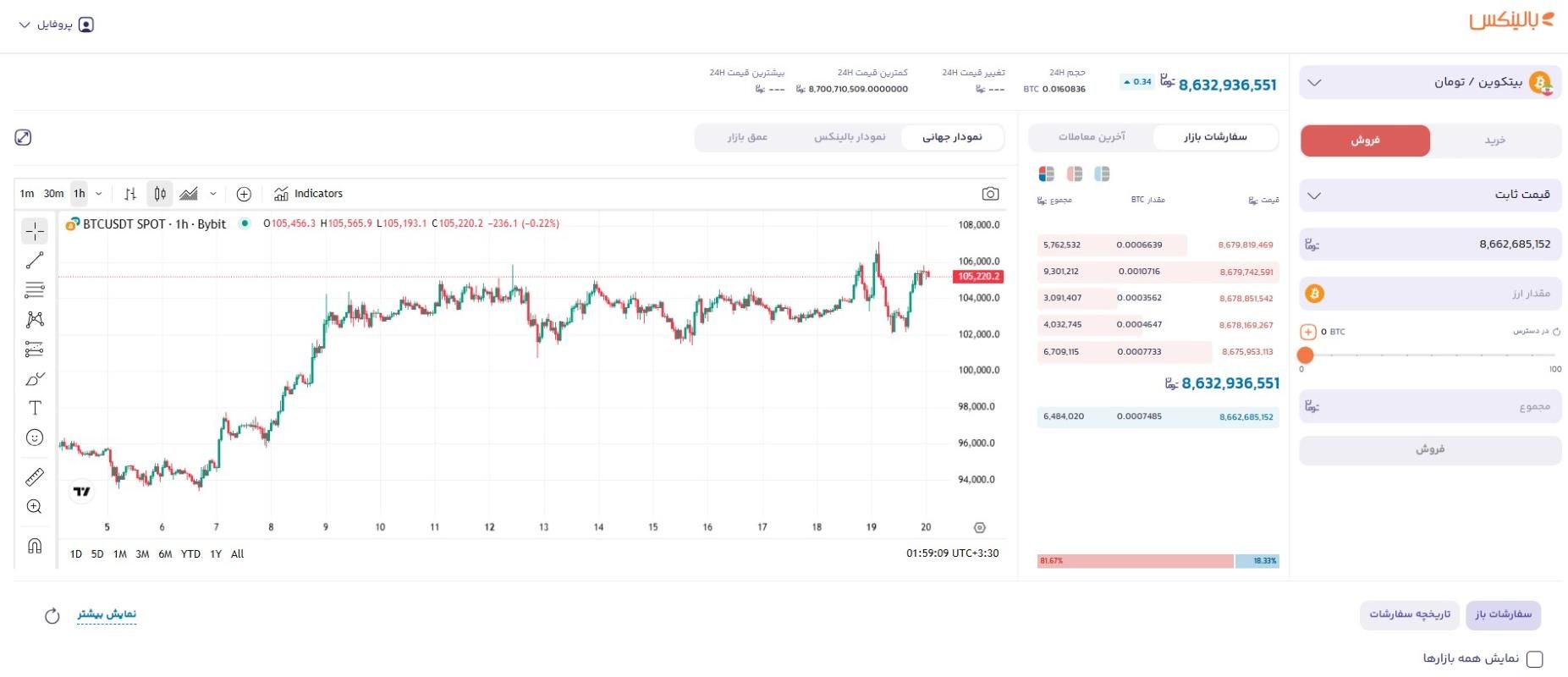Image resolution: width=1568 pixels, height=677 pixels.
Task: Set chart interval to 1m
Action: click(27, 194)
